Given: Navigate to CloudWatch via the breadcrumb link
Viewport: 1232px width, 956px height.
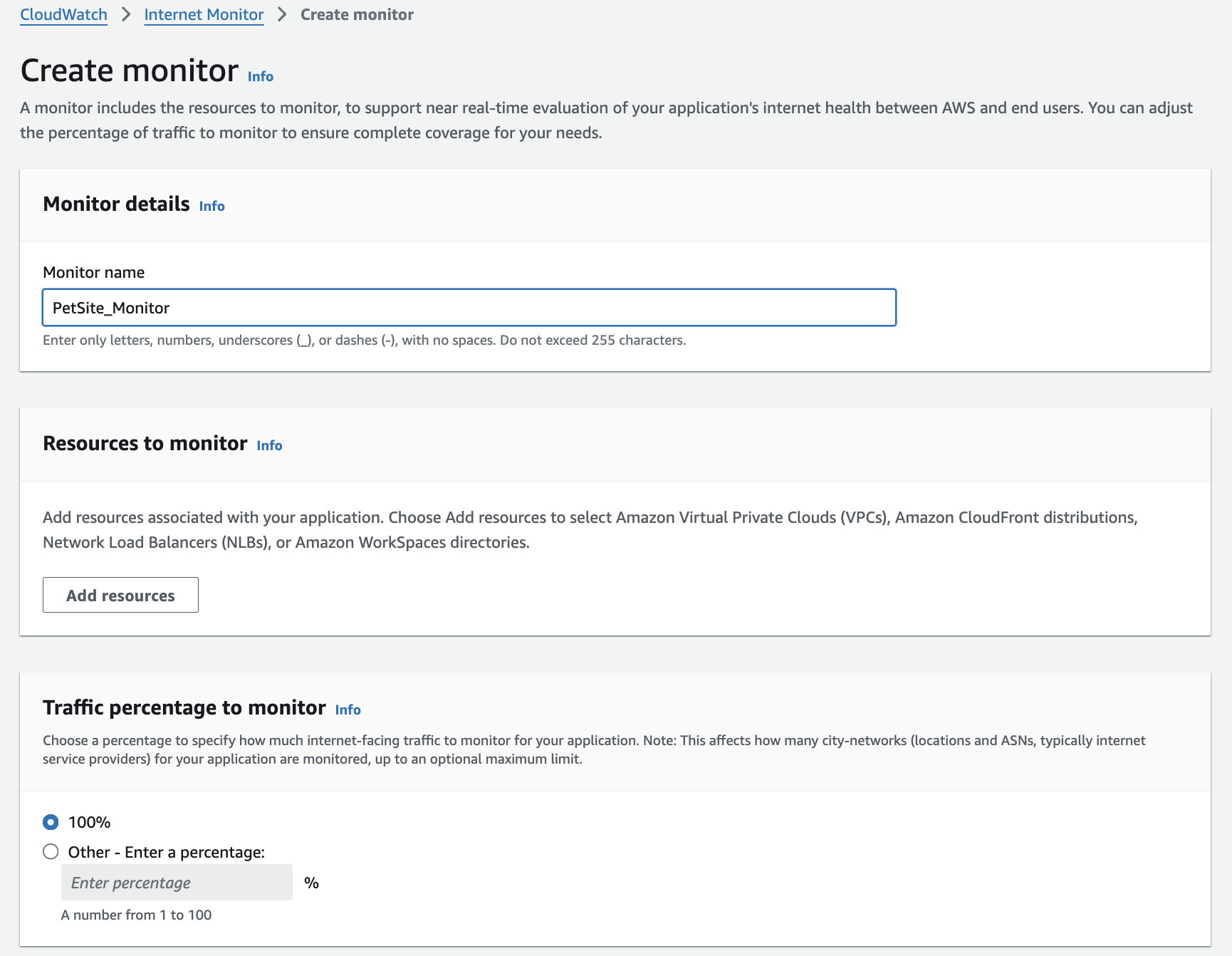Looking at the screenshot, I should coord(63,14).
